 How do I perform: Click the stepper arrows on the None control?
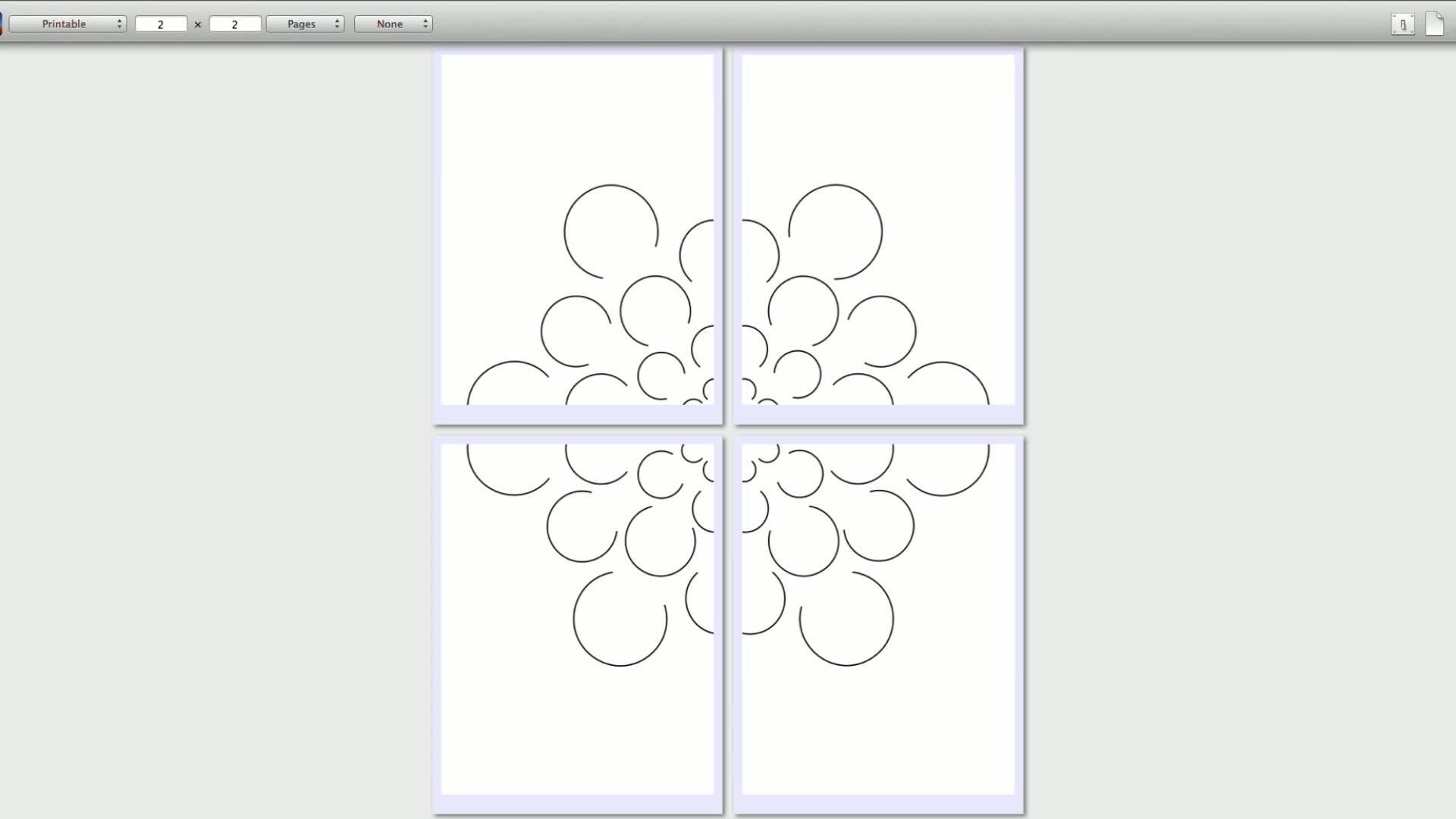click(x=424, y=24)
